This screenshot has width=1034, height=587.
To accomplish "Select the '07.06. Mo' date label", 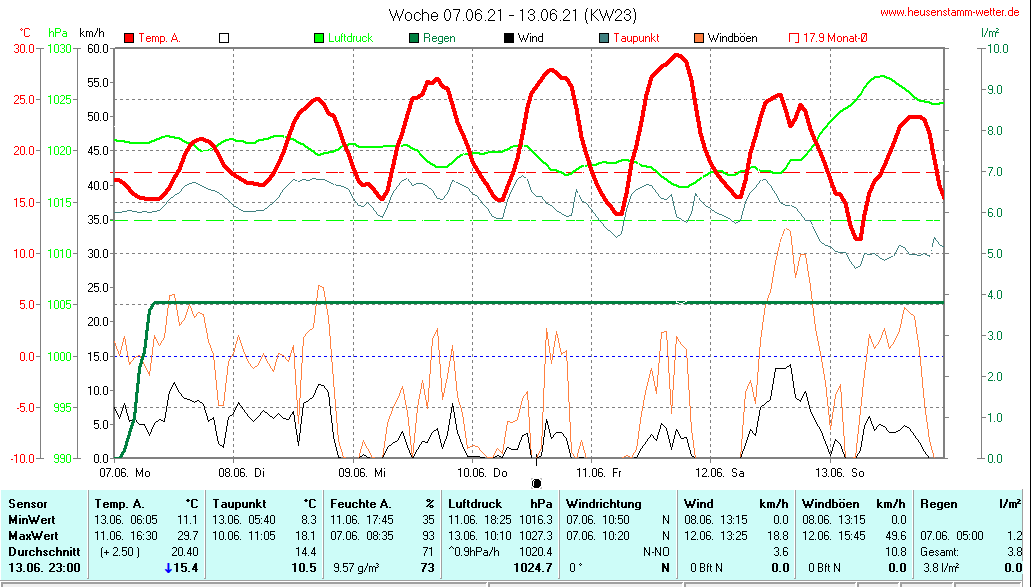I will click(125, 473).
